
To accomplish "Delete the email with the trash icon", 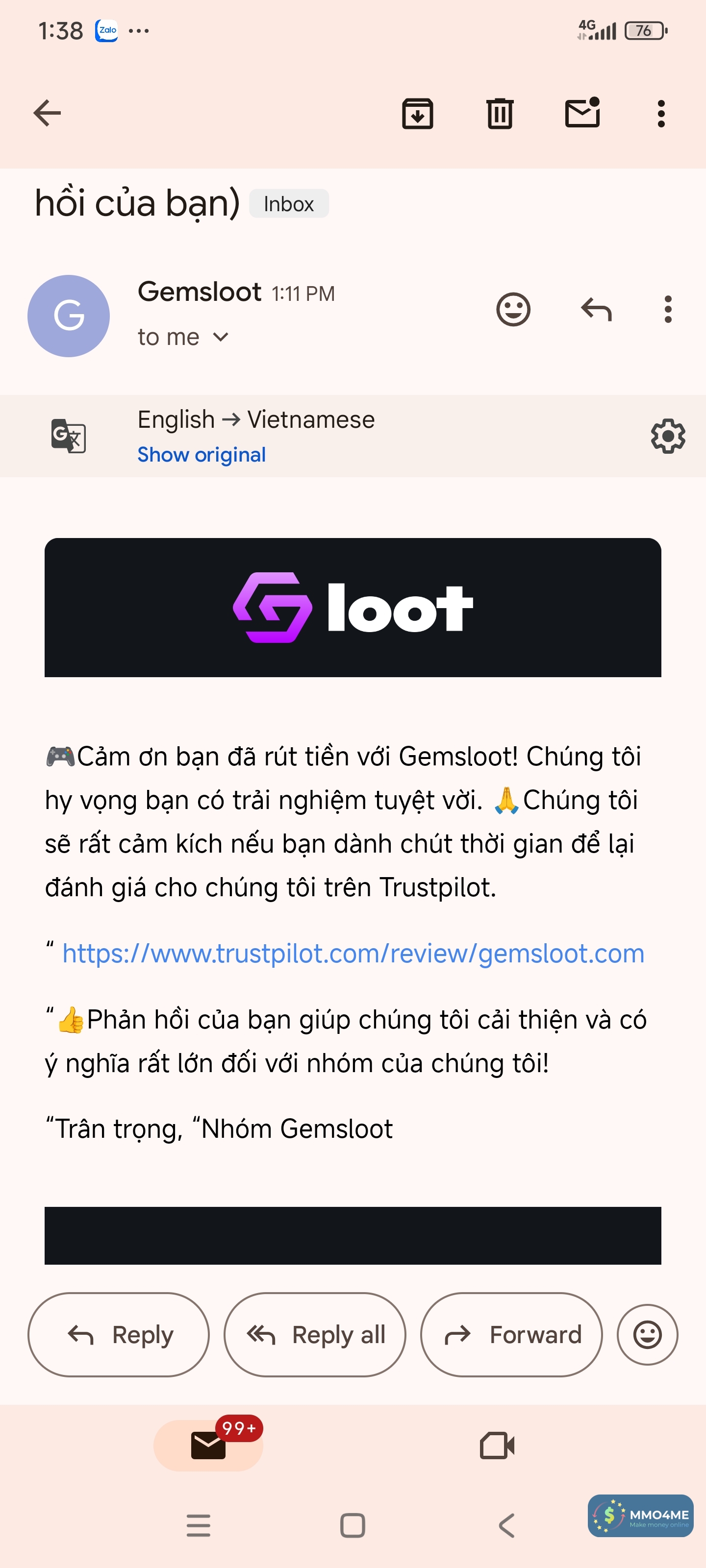I will click(500, 113).
